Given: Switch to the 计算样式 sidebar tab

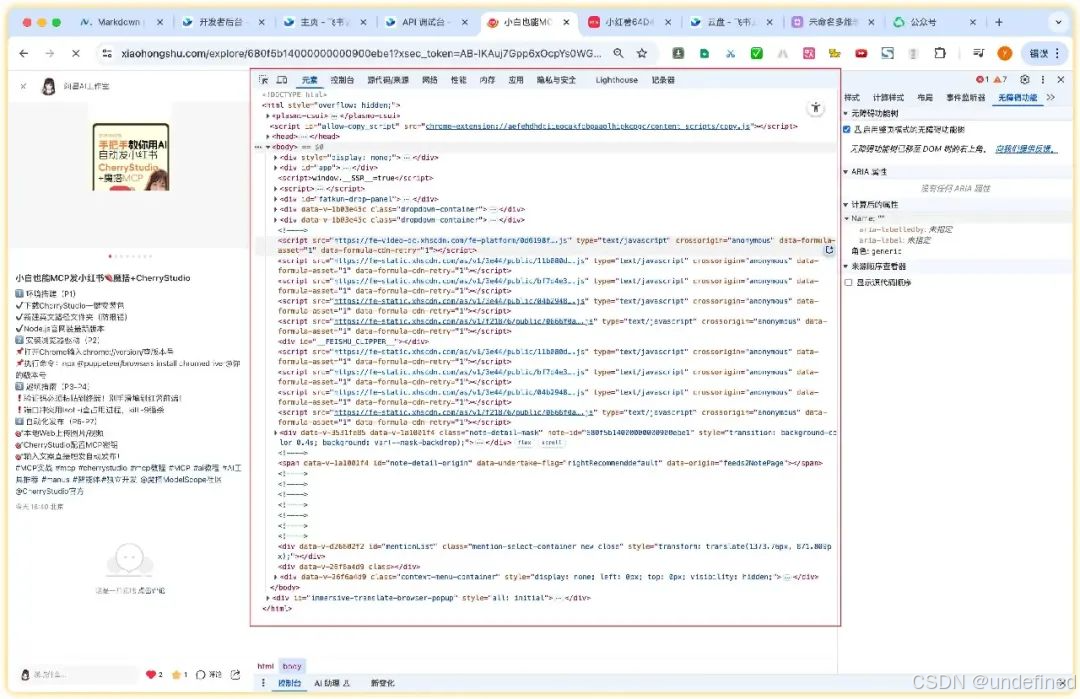Looking at the screenshot, I should tap(888, 98).
